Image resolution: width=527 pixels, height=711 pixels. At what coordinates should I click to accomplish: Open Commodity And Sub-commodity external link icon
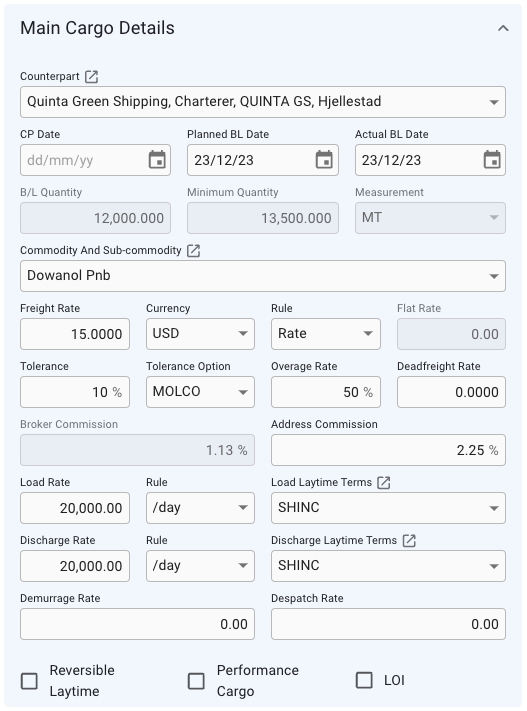[x=194, y=251]
